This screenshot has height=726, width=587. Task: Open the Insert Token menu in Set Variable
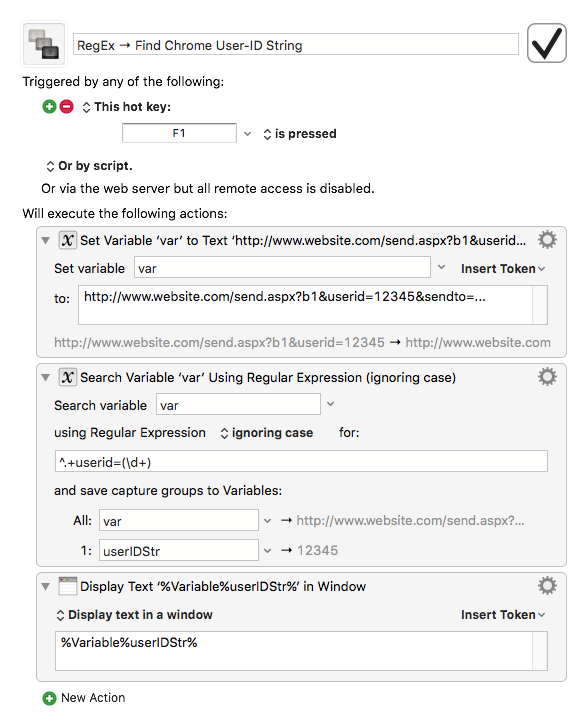(x=503, y=269)
